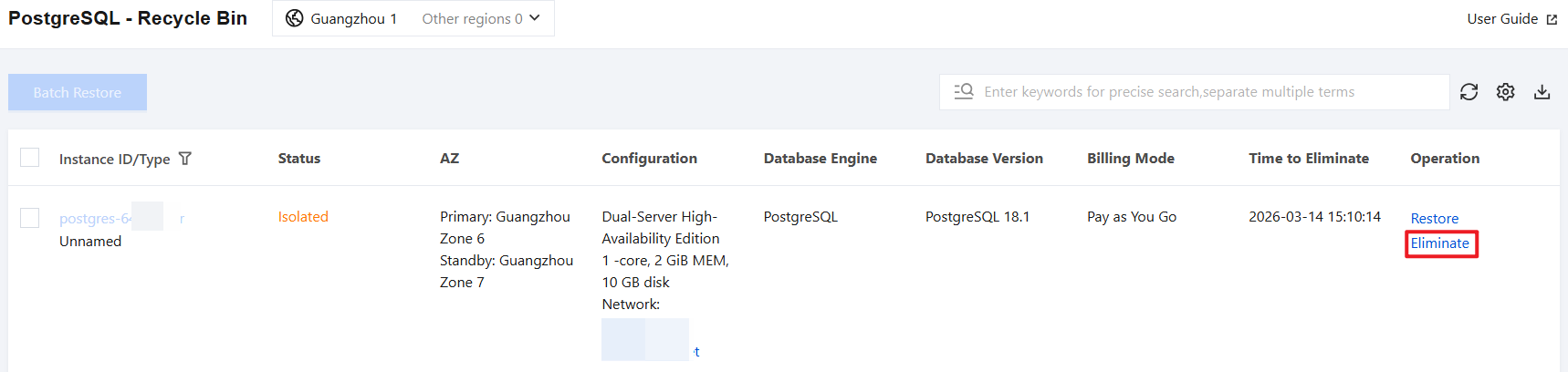Open the User Guide link

coord(1501,18)
